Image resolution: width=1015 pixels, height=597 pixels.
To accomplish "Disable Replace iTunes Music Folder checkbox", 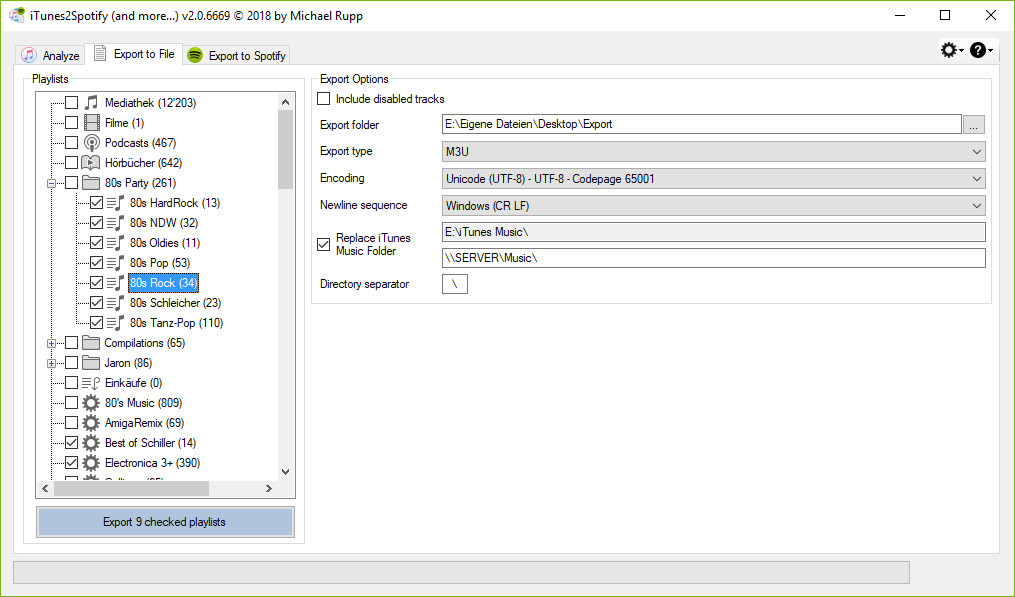I will 324,244.
